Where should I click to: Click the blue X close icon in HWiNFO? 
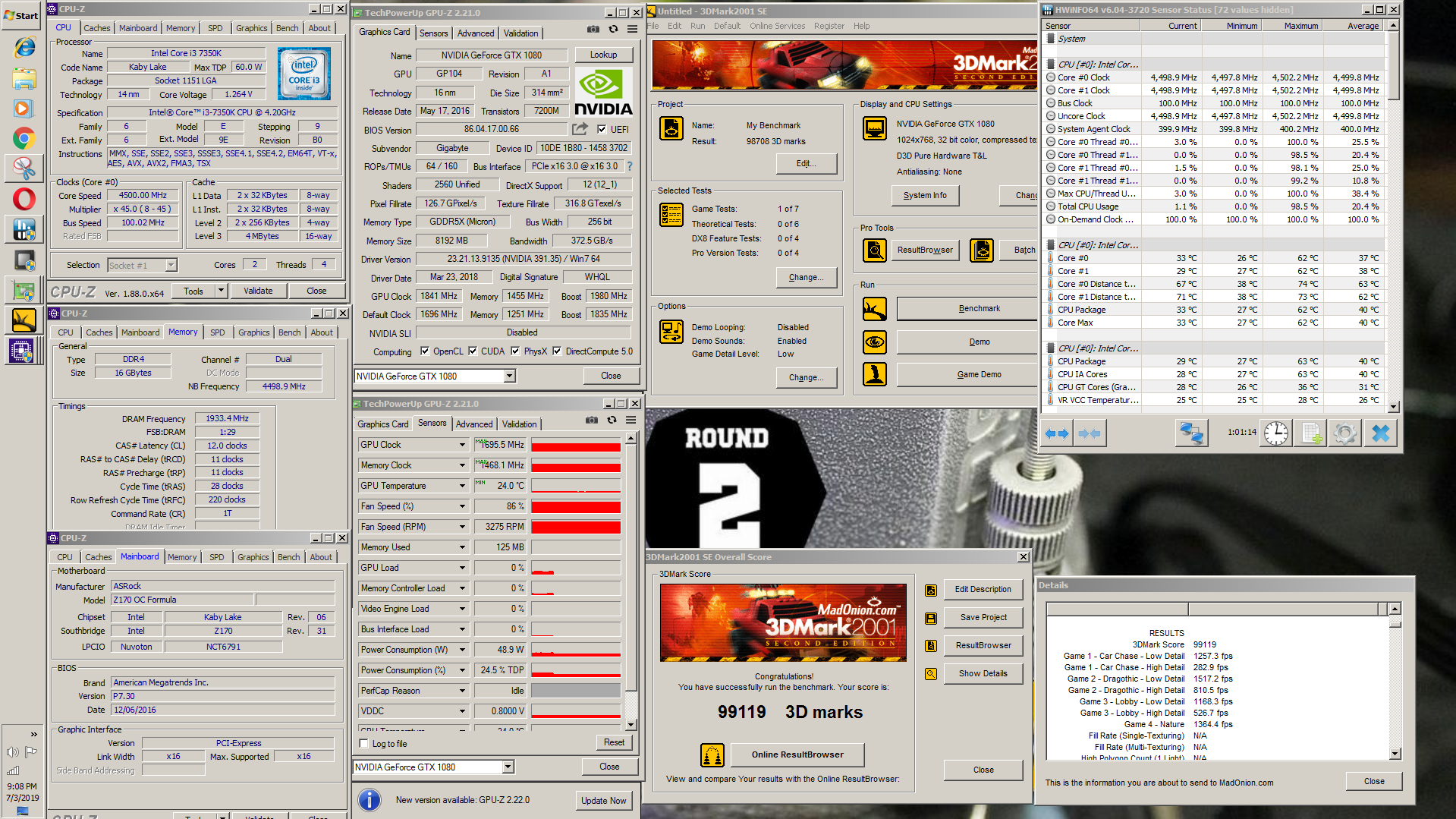pyautogui.click(x=1381, y=433)
